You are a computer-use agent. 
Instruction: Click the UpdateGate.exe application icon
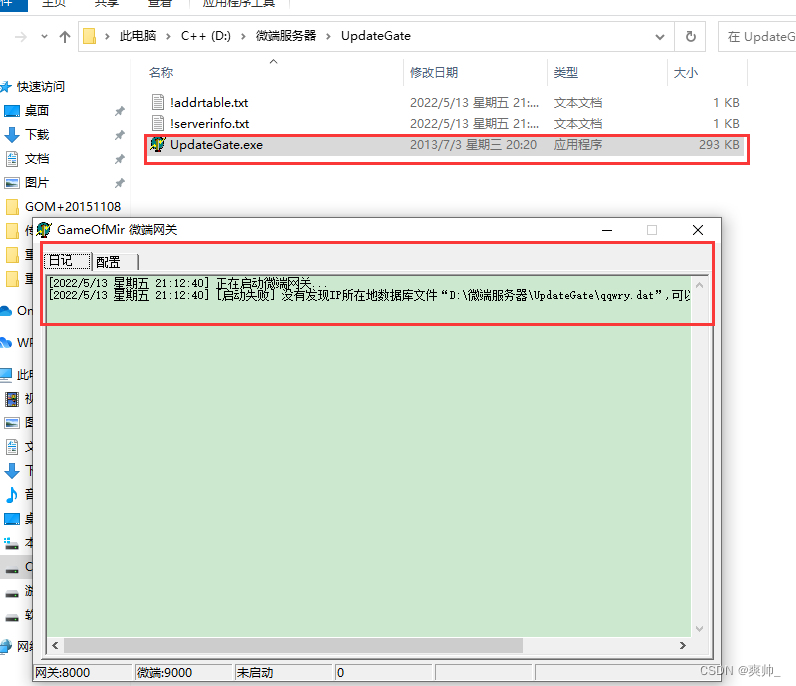[157, 144]
